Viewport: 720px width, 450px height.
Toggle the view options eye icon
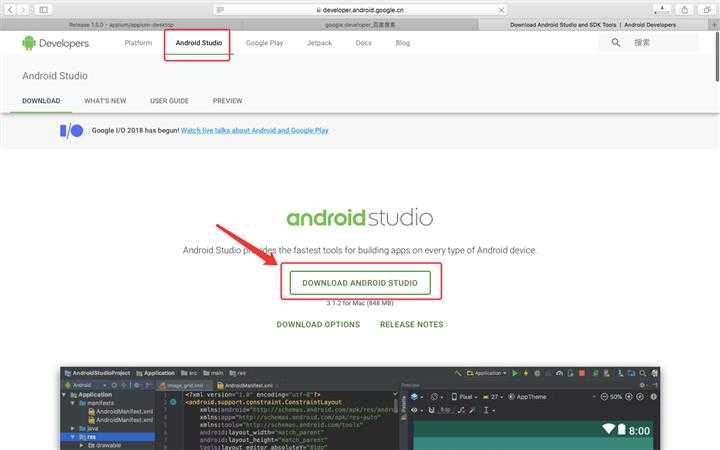pos(416,410)
